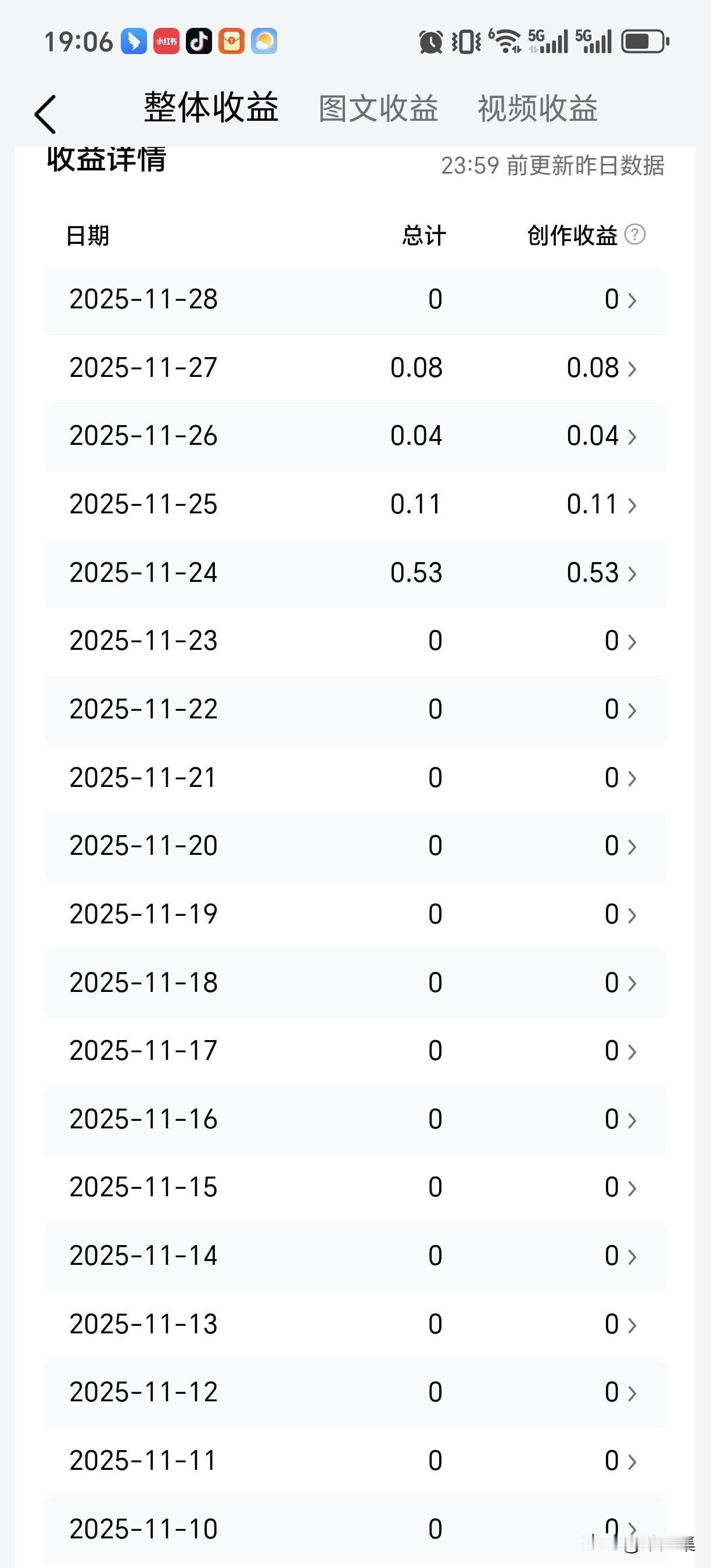Open the 2025-11-20 earnings row
This screenshot has width=711, height=1568.
pos(355,846)
